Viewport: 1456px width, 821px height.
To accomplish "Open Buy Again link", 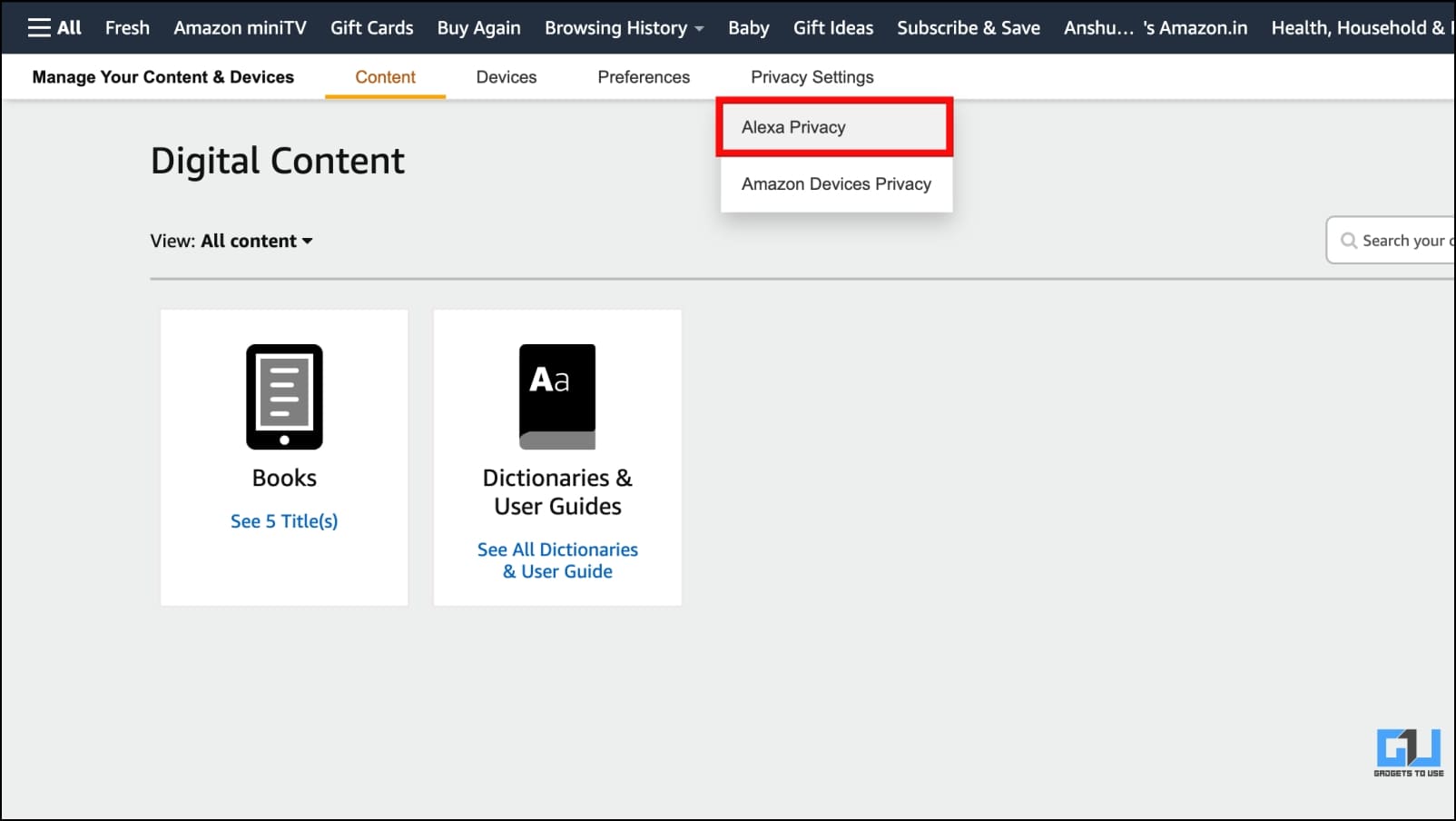I will pyautogui.click(x=478, y=28).
